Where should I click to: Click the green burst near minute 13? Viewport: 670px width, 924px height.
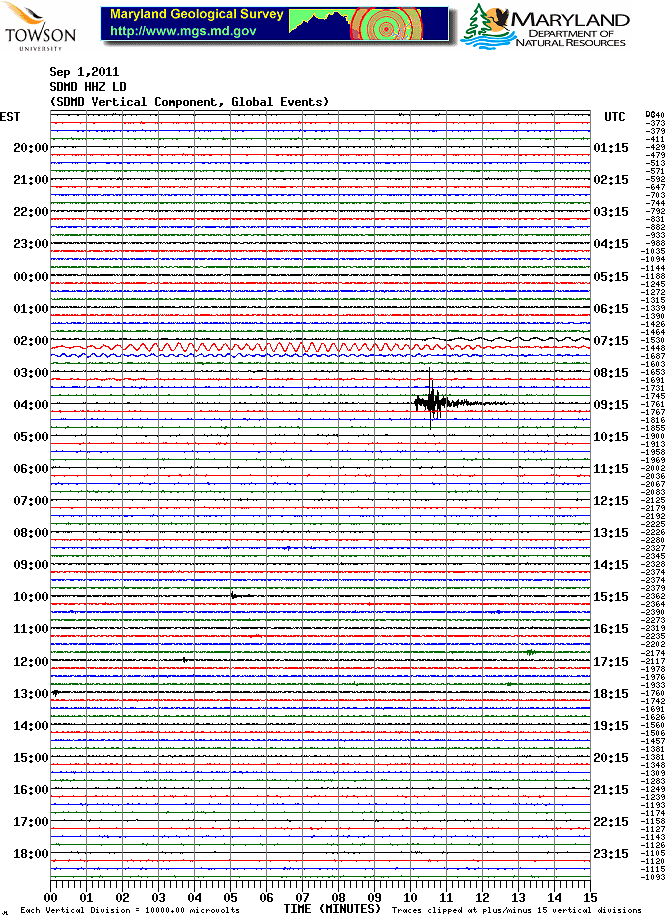click(x=530, y=652)
